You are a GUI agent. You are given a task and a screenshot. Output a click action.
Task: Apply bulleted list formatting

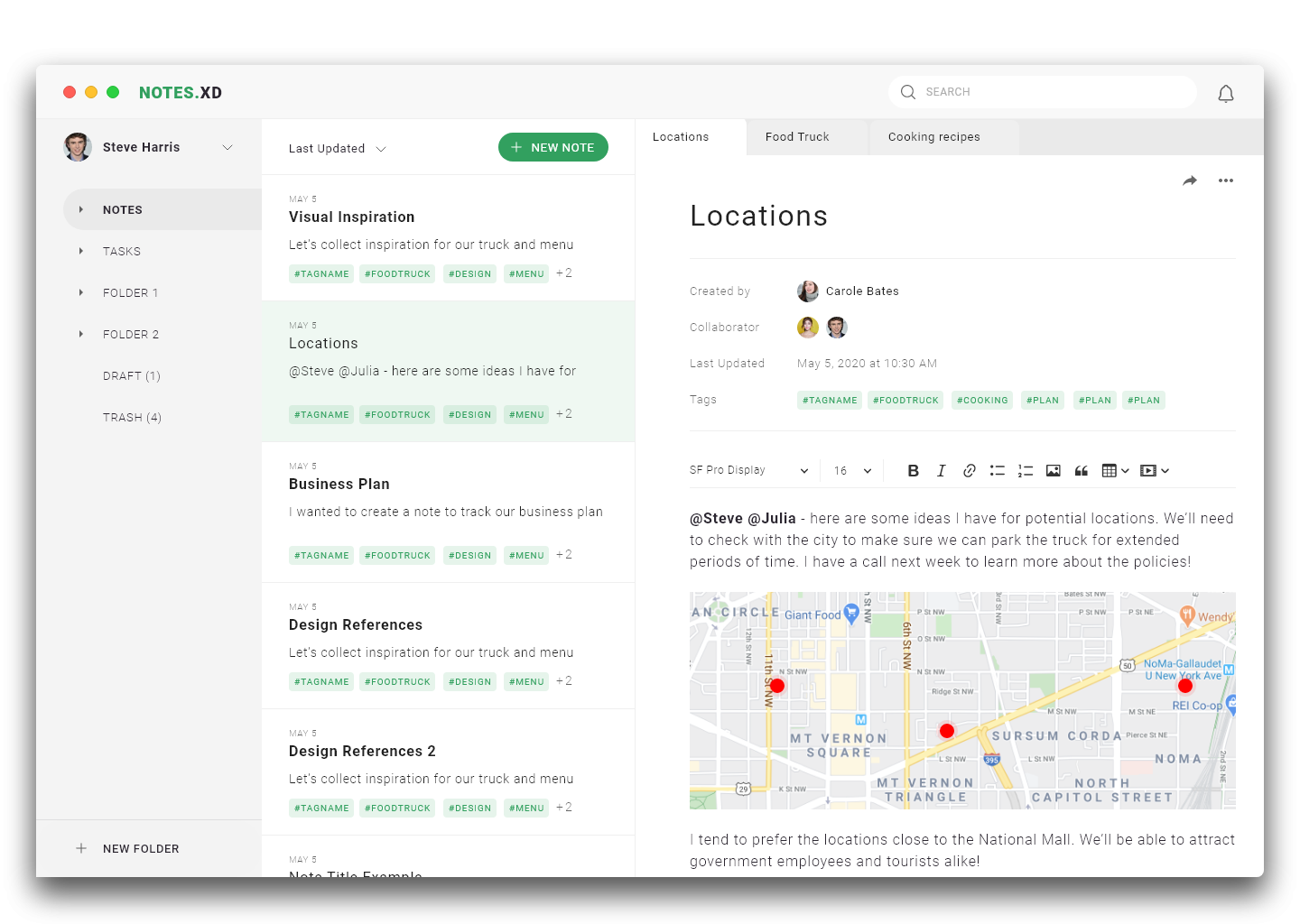[997, 470]
